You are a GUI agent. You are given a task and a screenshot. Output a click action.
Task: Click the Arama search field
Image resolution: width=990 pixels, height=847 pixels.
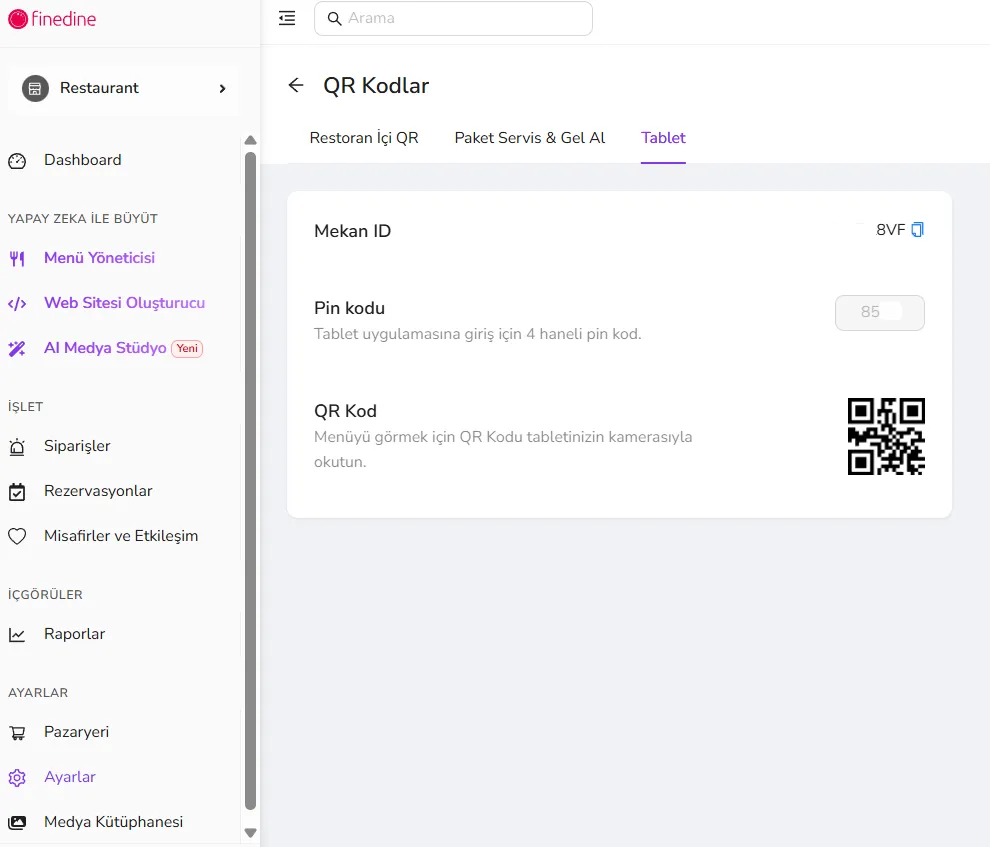click(x=453, y=18)
